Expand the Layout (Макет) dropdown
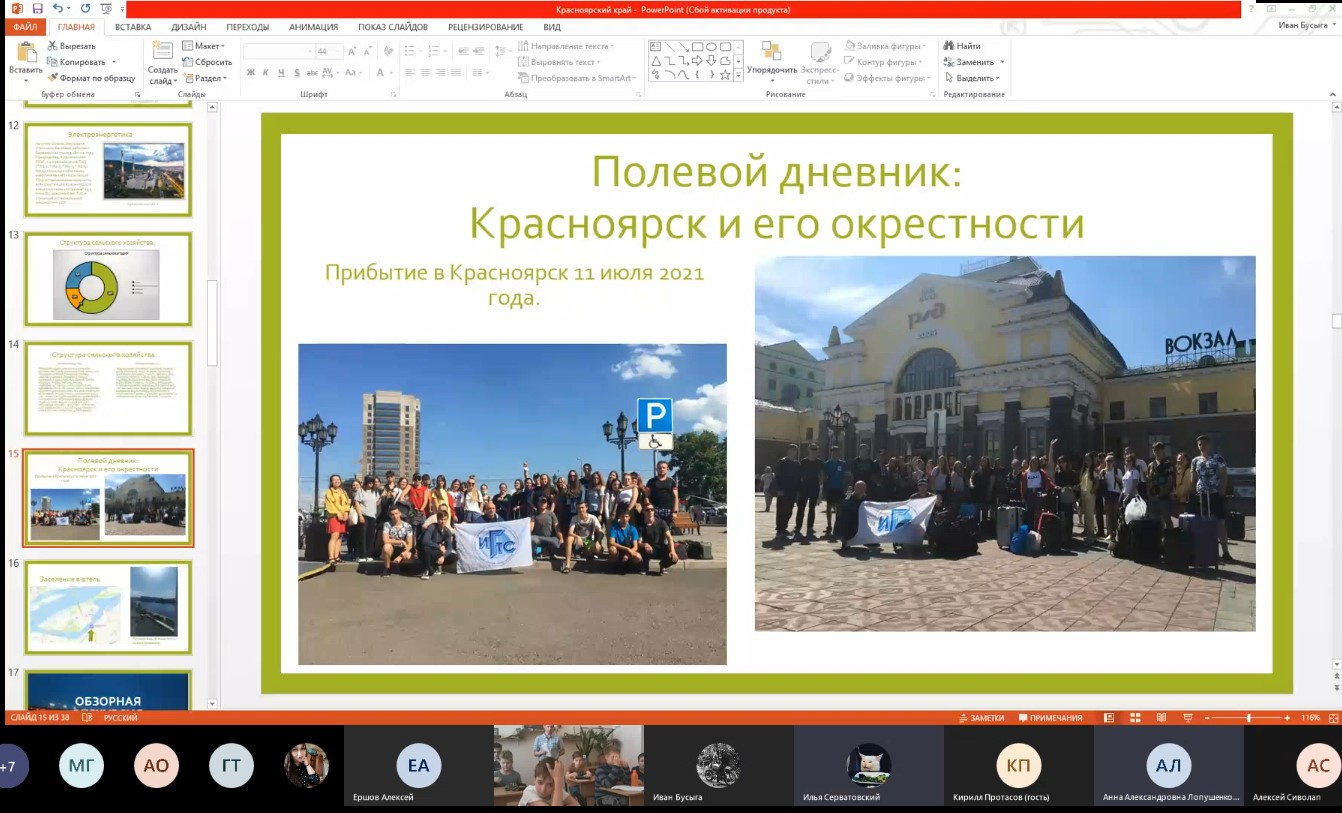The height and width of the screenshot is (813, 1342). 205,46
